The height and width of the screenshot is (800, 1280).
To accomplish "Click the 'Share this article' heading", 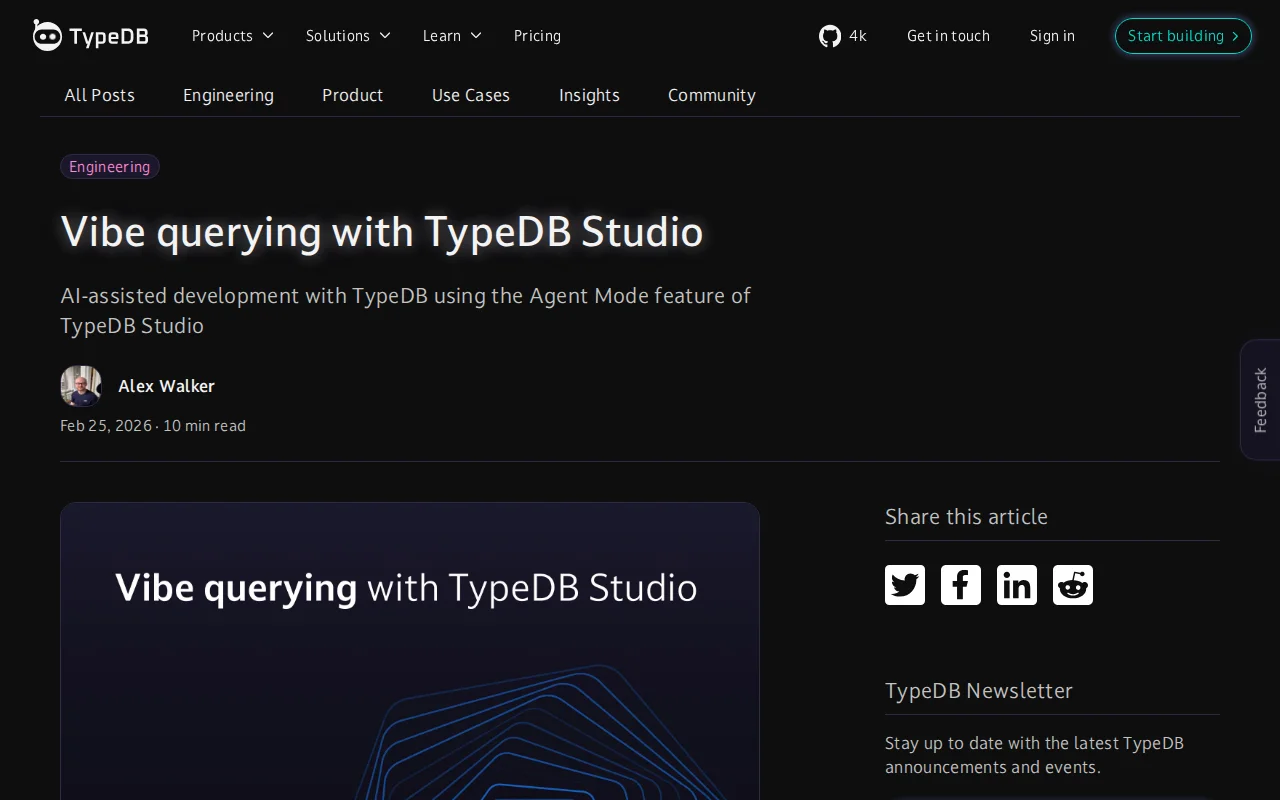I will 966,517.
